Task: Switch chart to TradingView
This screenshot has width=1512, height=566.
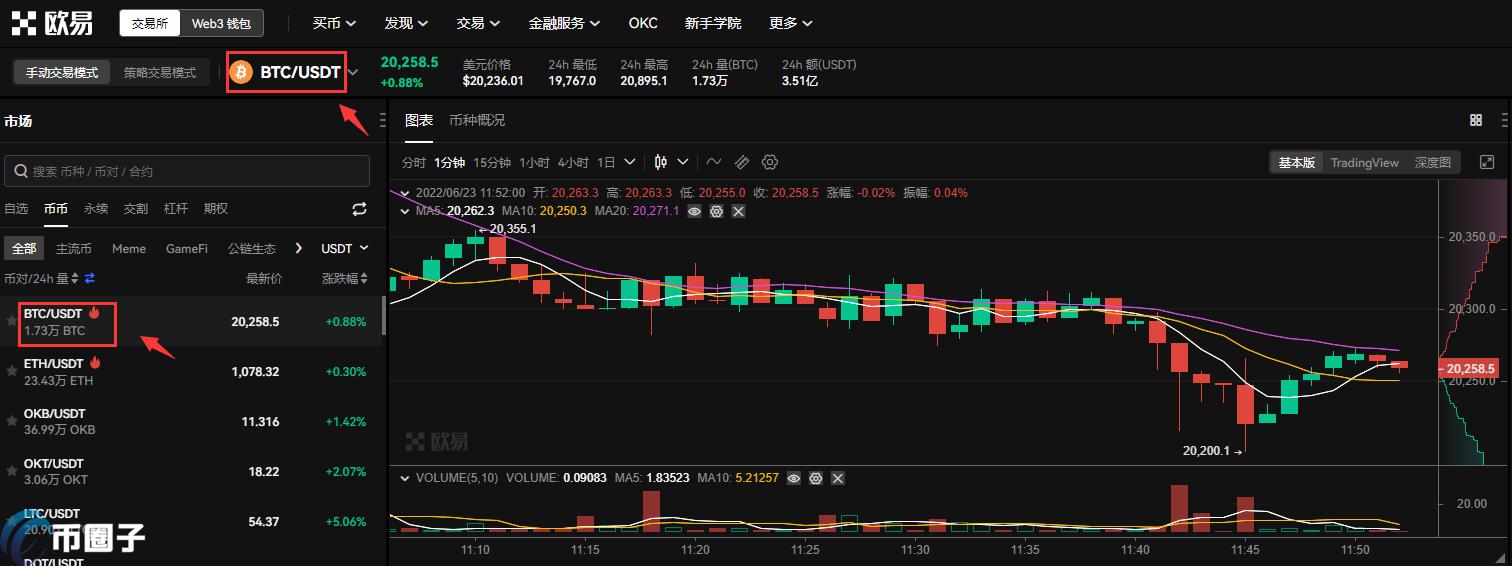Action: pyautogui.click(x=1364, y=162)
